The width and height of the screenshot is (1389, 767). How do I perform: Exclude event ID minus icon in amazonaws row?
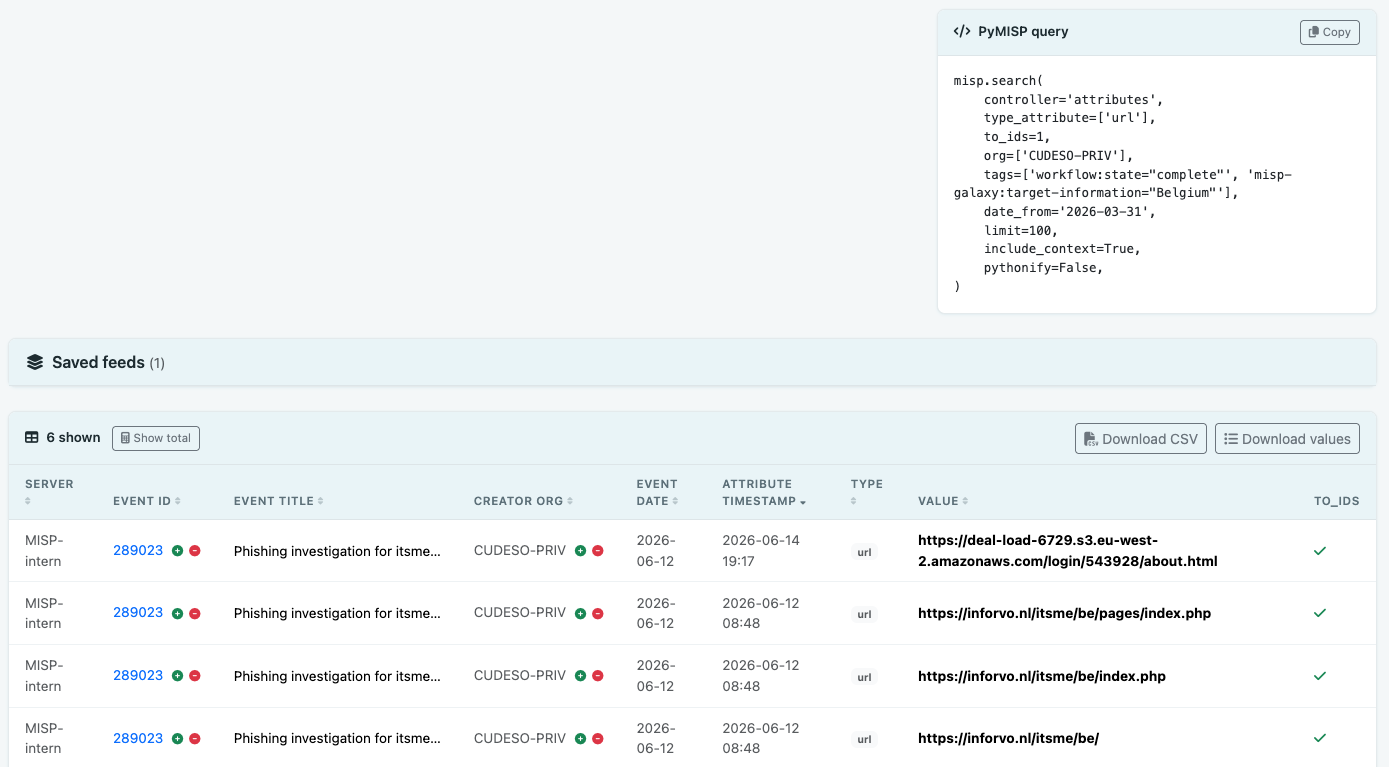tap(195, 551)
